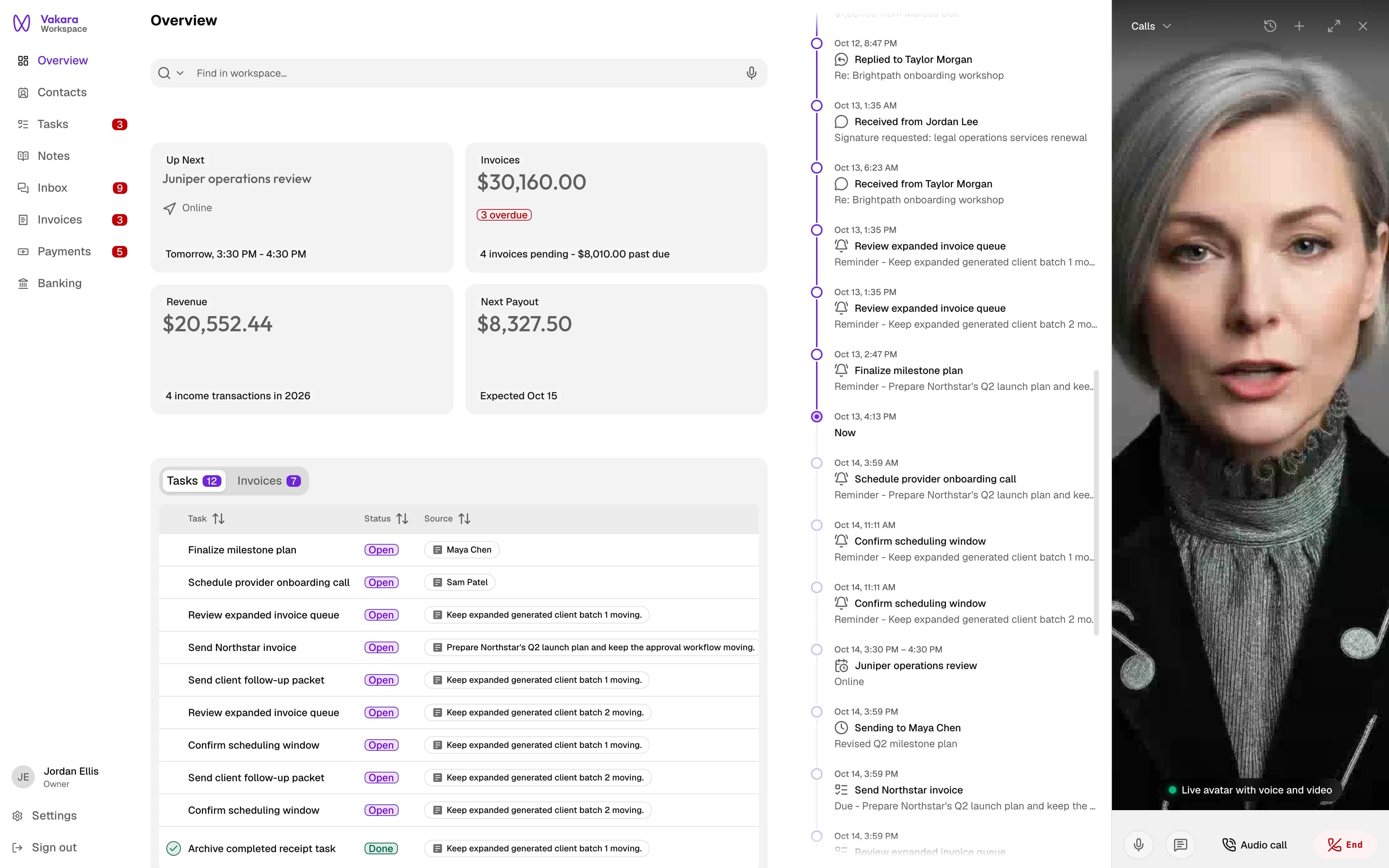Viewport: 1389px width, 868px height.
Task: Click the reply icon beside Replied to Taylor Morgan
Action: [x=841, y=59]
